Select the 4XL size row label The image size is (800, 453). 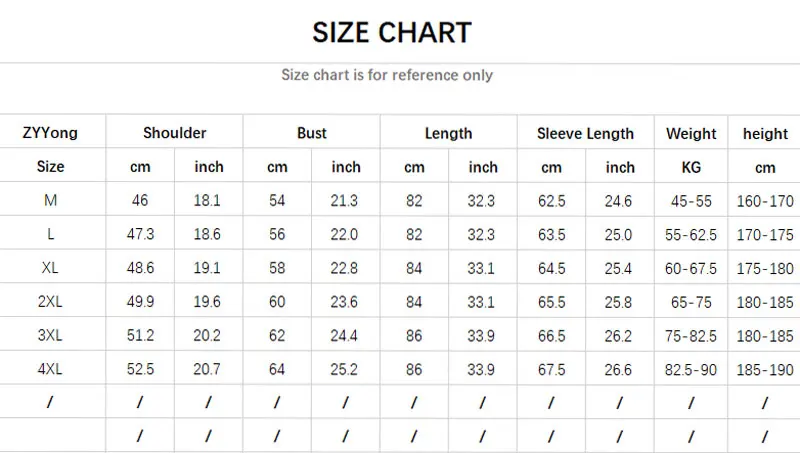tap(50, 369)
